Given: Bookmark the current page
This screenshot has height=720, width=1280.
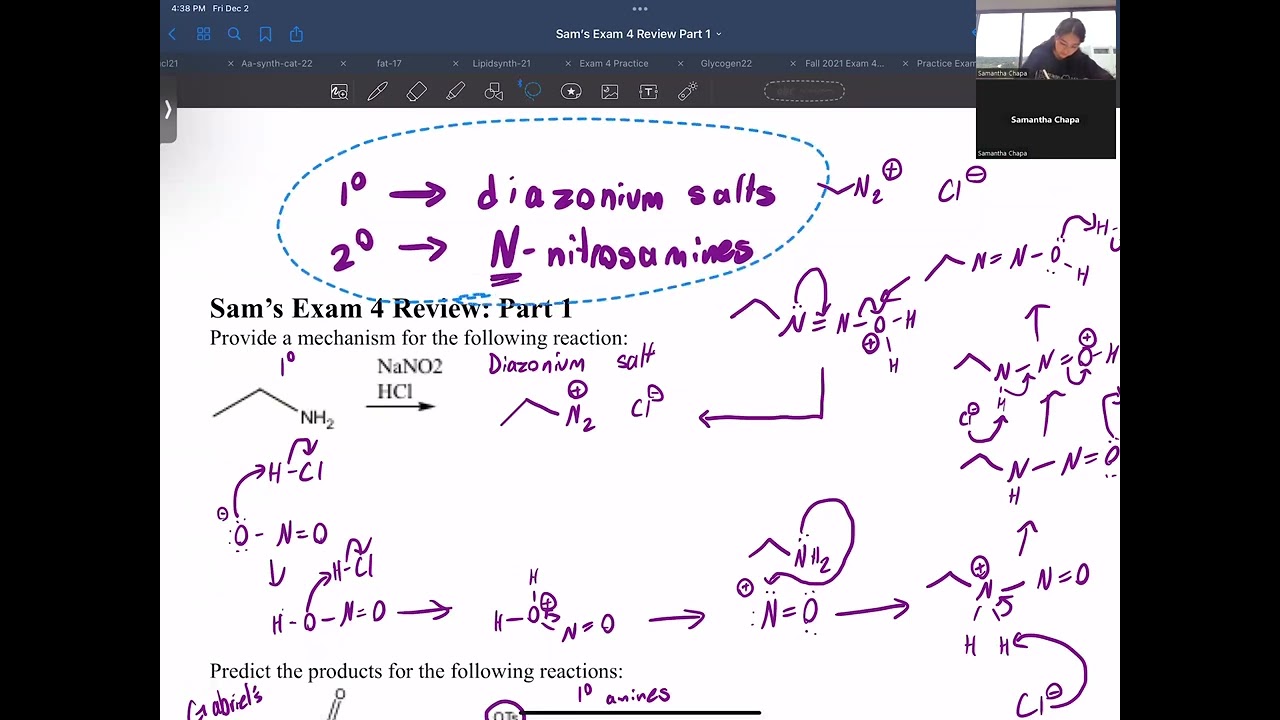Looking at the screenshot, I should point(265,34).
